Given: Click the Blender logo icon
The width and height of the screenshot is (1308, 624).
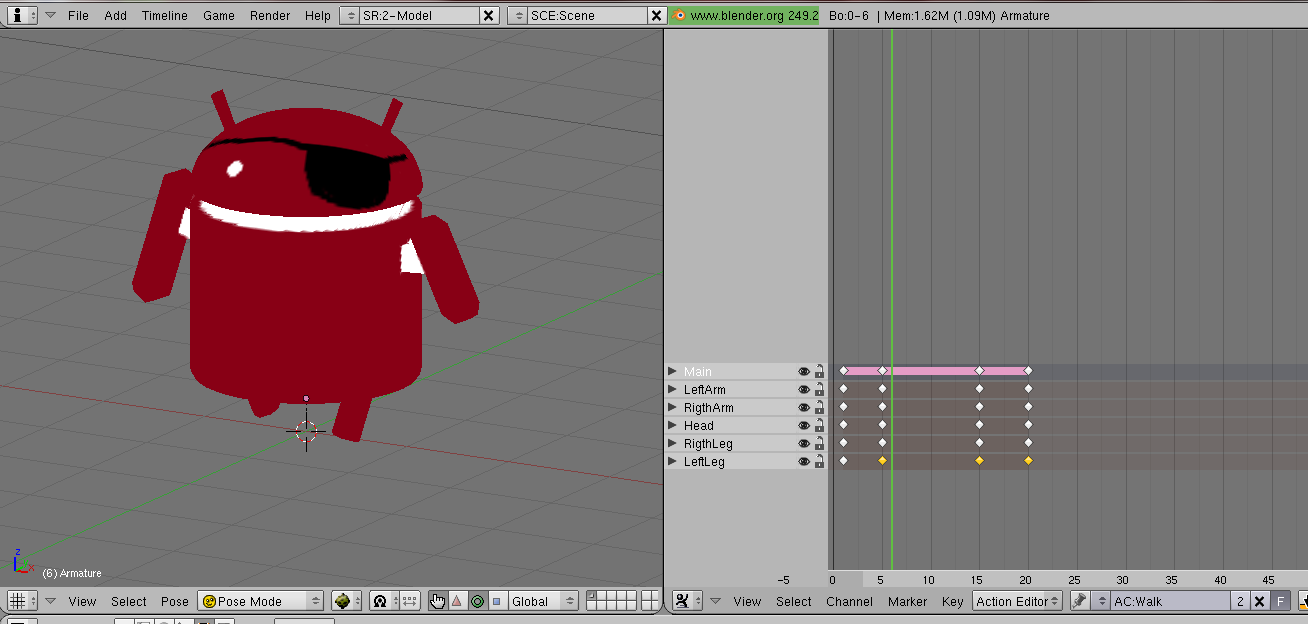Looking at the screenshot, I should point(679,15).
